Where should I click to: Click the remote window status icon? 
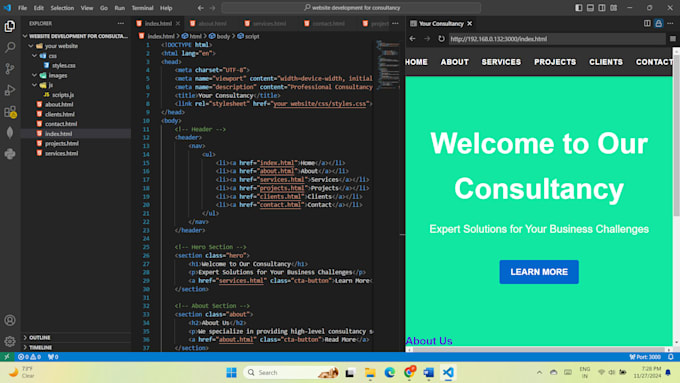[7, 357]
